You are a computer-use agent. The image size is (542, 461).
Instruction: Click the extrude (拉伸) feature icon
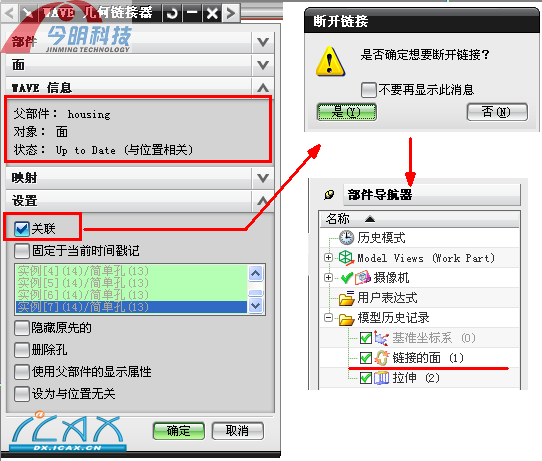coord(382,378)
